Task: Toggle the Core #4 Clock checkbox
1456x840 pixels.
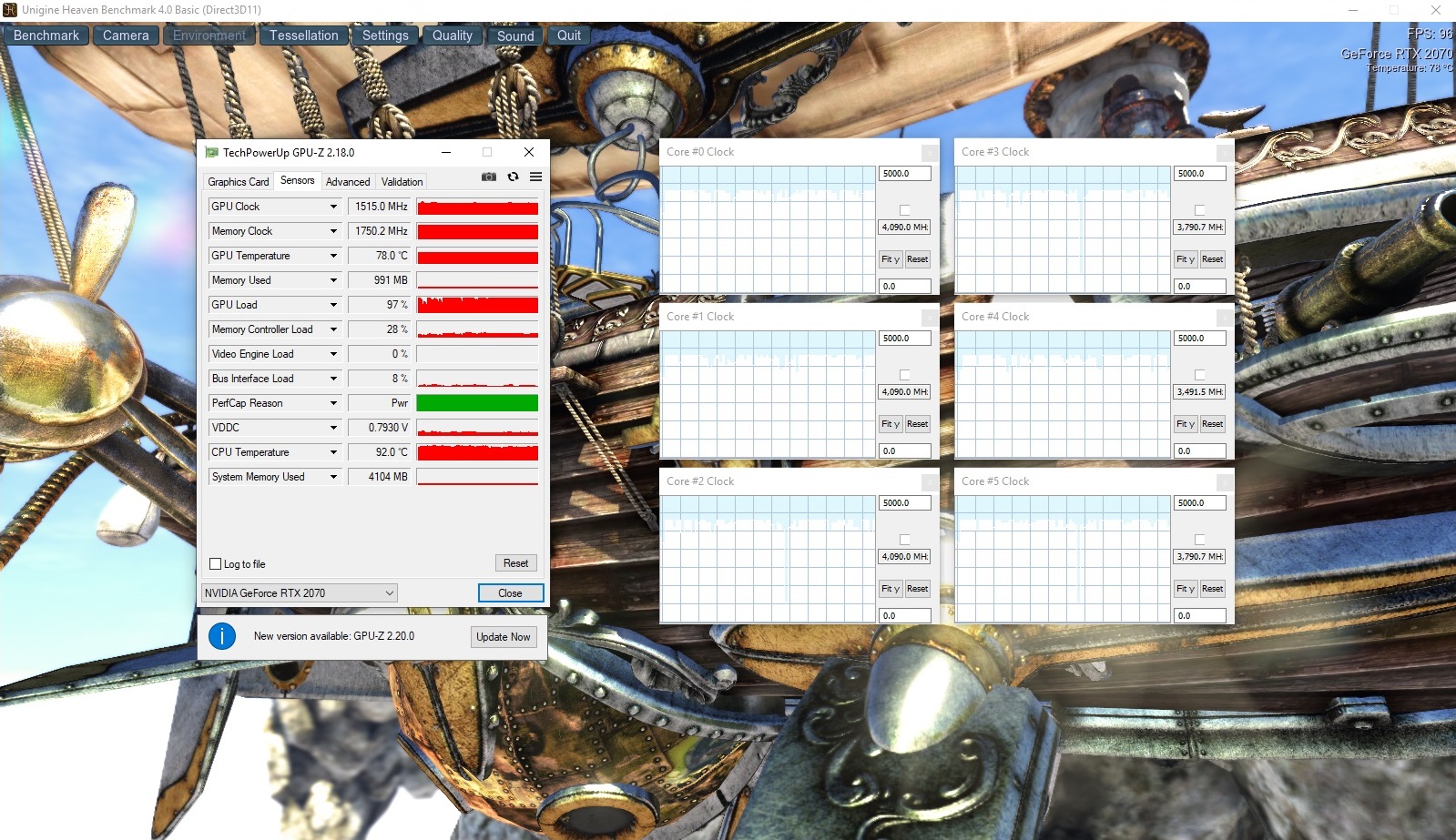Action: pos(1200,375)
